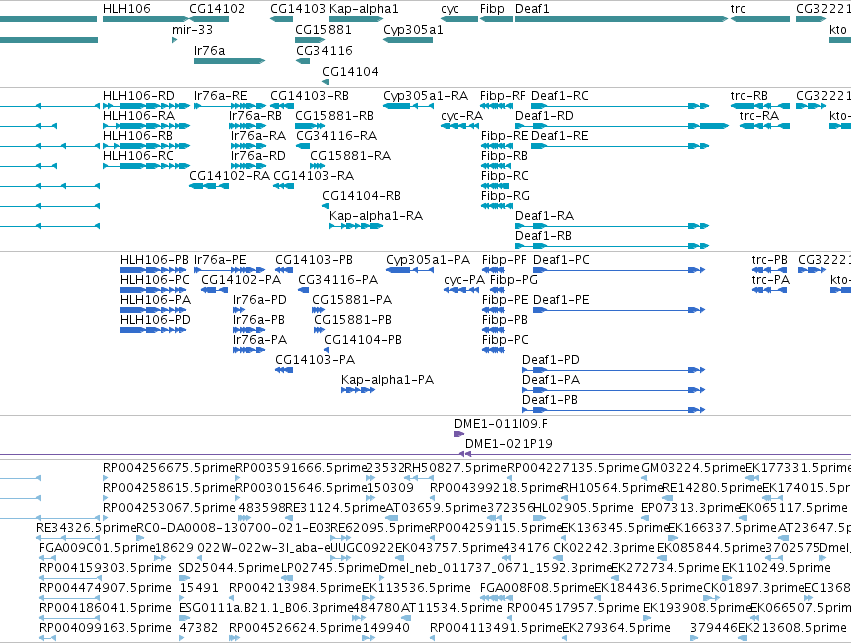Select transcript trc-RA label
The image size is (851, 643).
pos(759,116)
